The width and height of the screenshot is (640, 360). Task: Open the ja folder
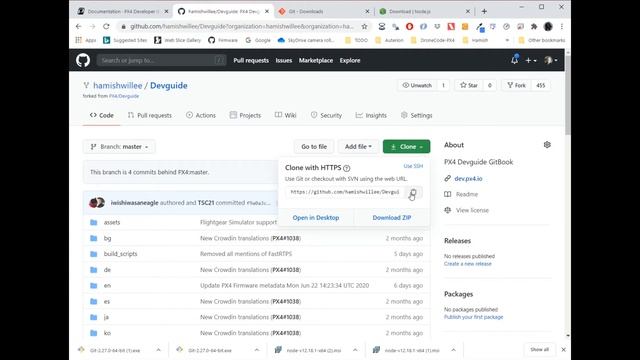pos(106,317)
